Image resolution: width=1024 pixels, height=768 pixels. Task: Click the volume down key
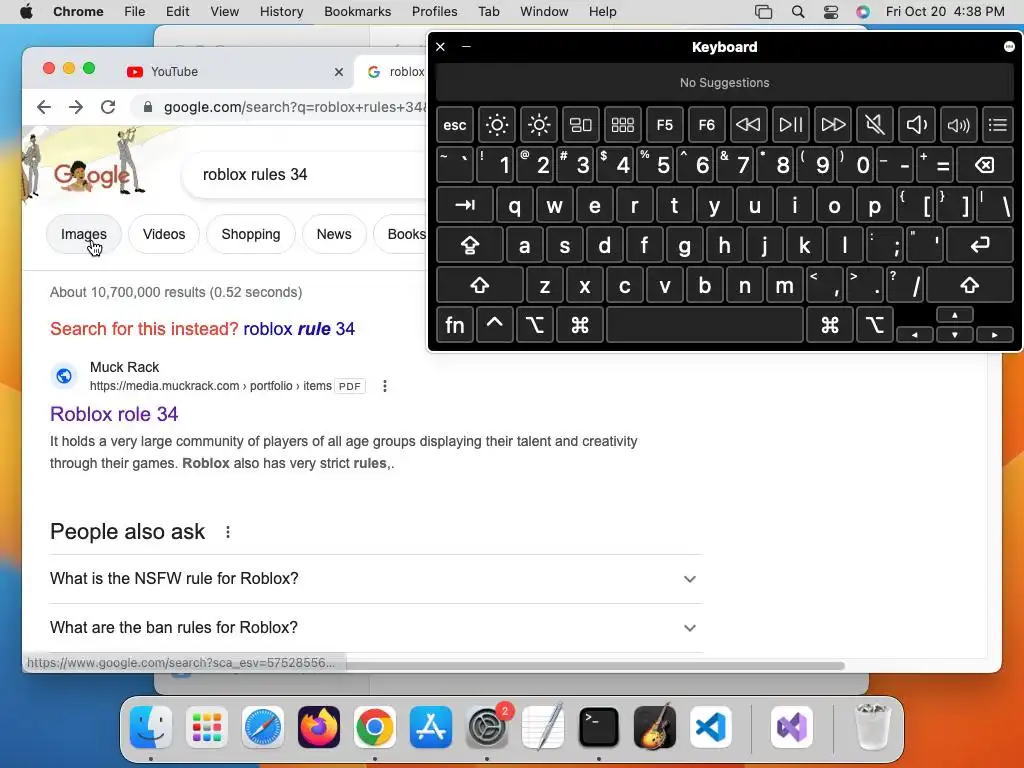(916, 125)
